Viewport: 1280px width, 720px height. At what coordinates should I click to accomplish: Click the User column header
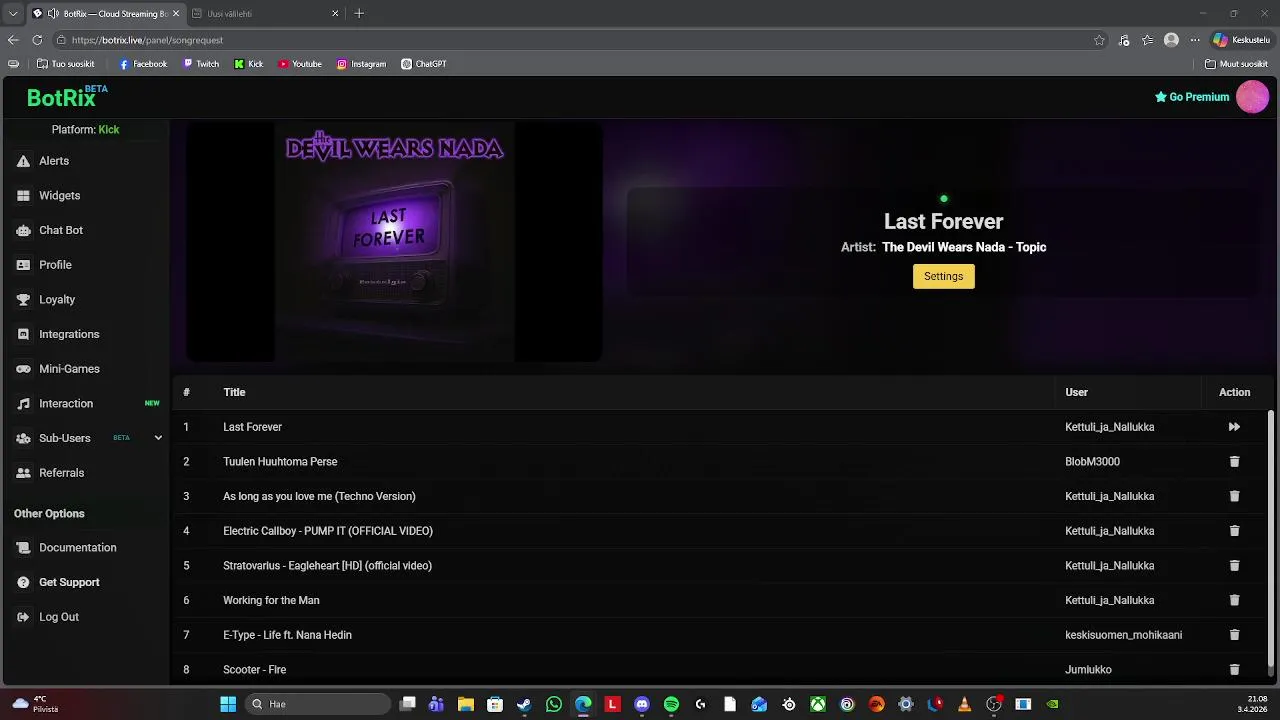[x=1076, y=392]
